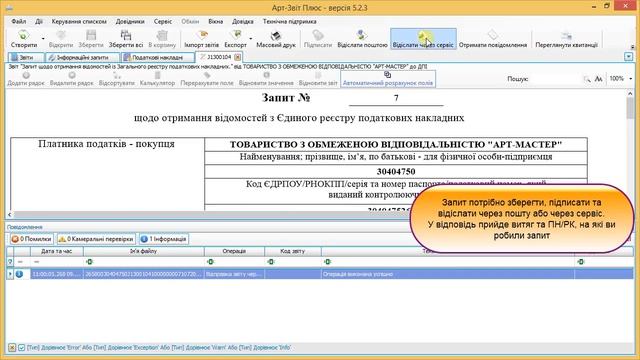The width and height of the screenshot is (640, 360).
Task: Expand the arrow beside Експорт
Action: pos(251,39)
